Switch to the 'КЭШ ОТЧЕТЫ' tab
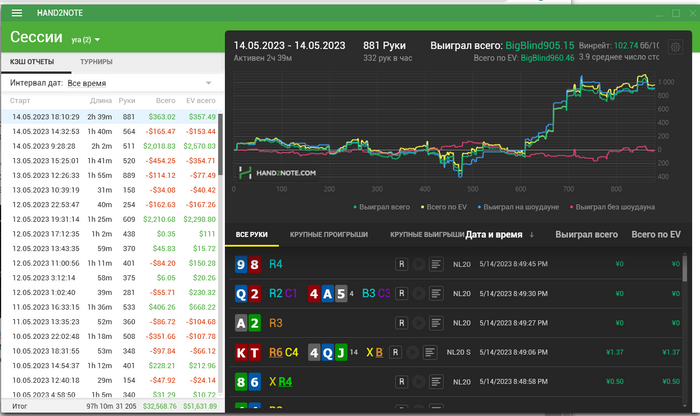The width and height of the screenshot is (700, 416). click(x=32, y=62)
